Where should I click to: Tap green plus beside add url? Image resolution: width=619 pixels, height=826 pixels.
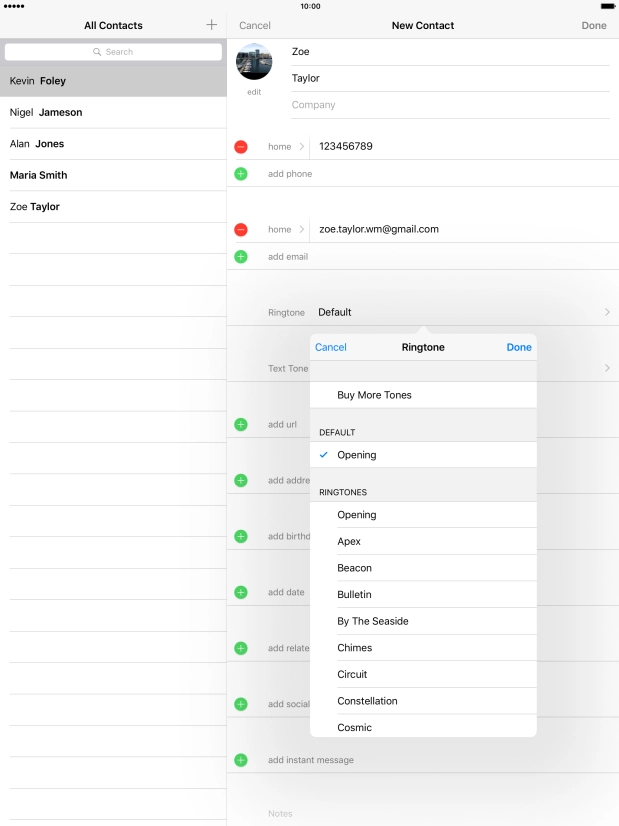[x=241, y=425]
